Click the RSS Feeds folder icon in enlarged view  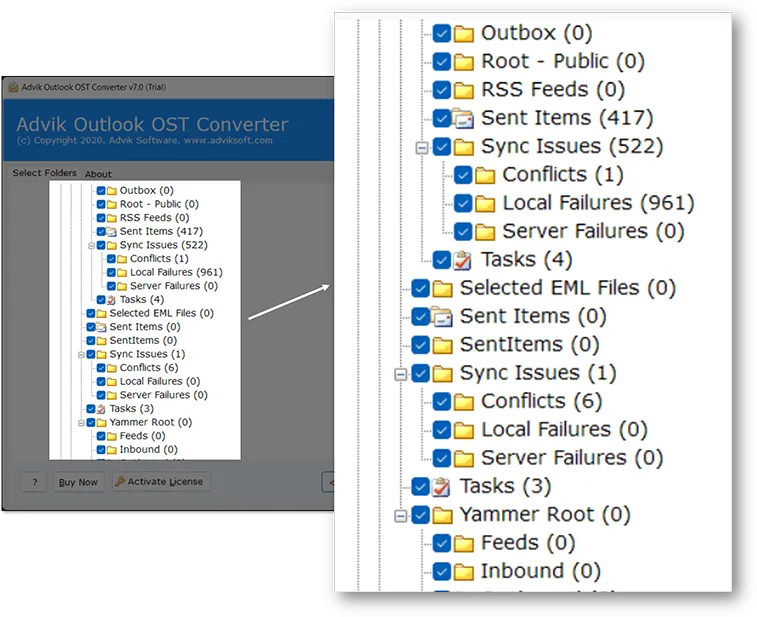click(x=464, y=90)
